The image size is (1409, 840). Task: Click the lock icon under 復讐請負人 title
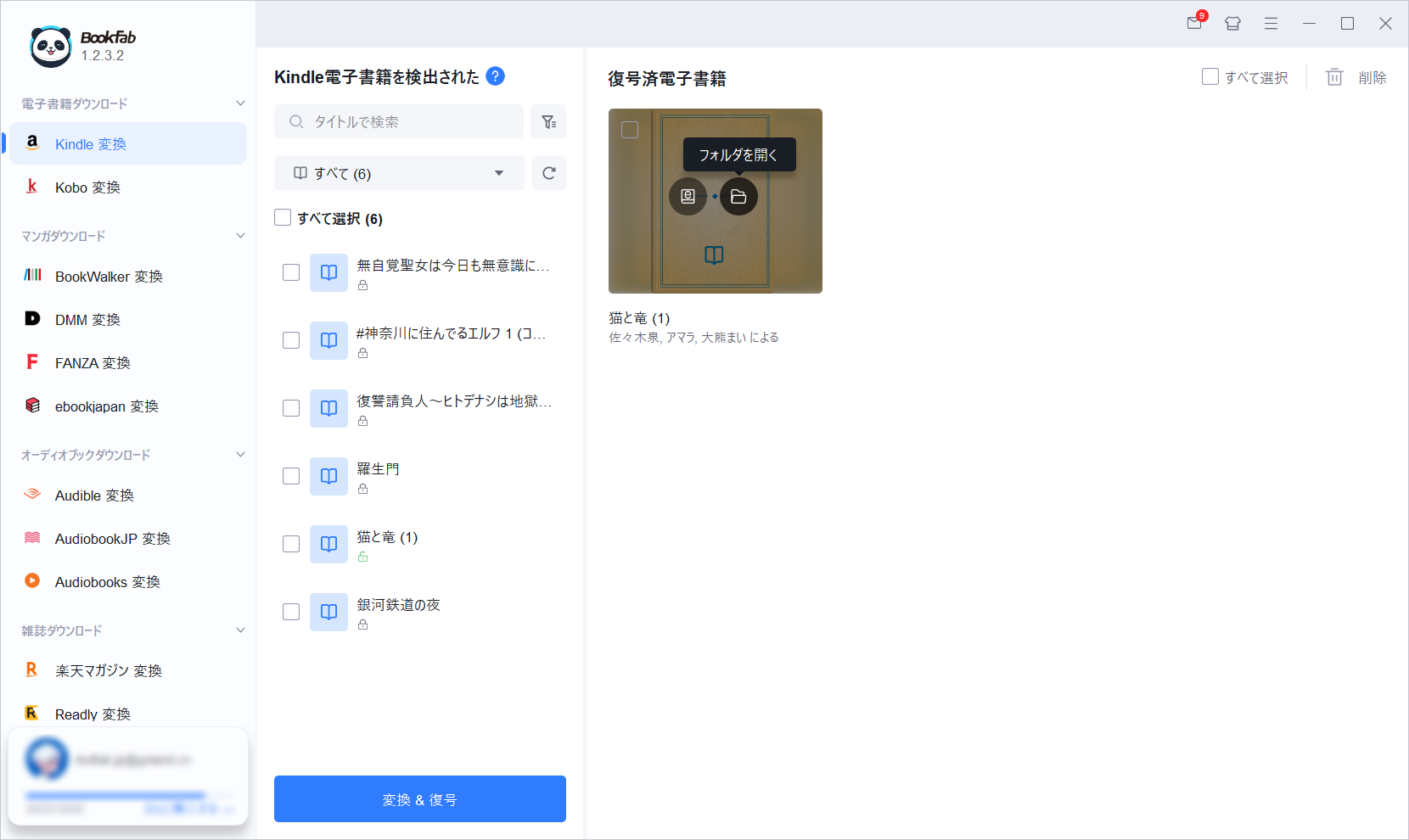click(x=362, y=421)
